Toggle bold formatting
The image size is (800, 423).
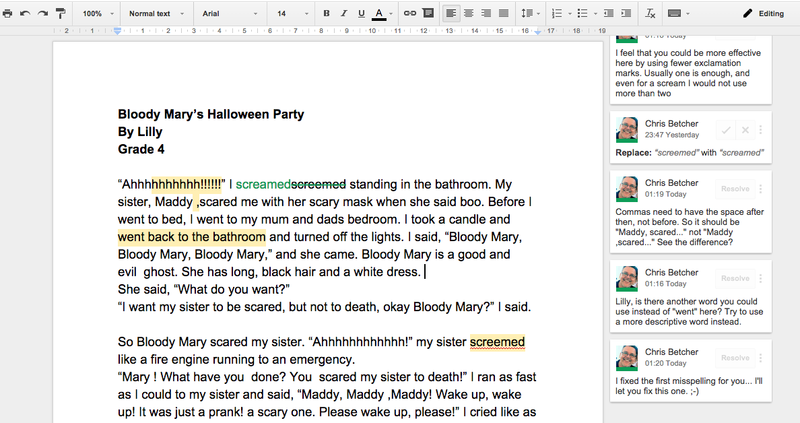point(328,14)
